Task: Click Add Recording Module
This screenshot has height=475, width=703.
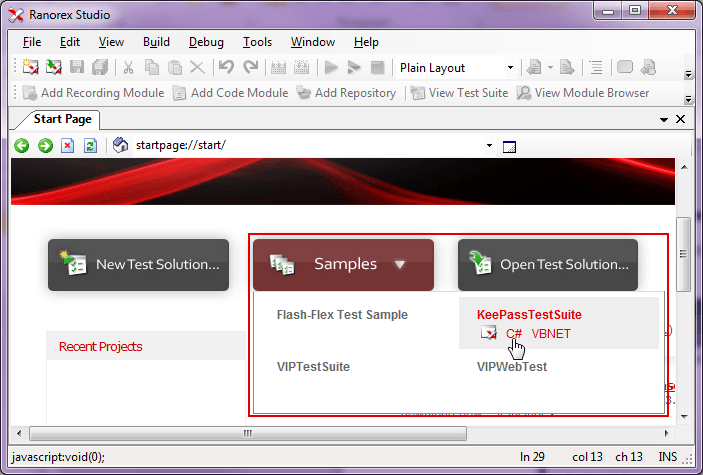Action: 93,93
